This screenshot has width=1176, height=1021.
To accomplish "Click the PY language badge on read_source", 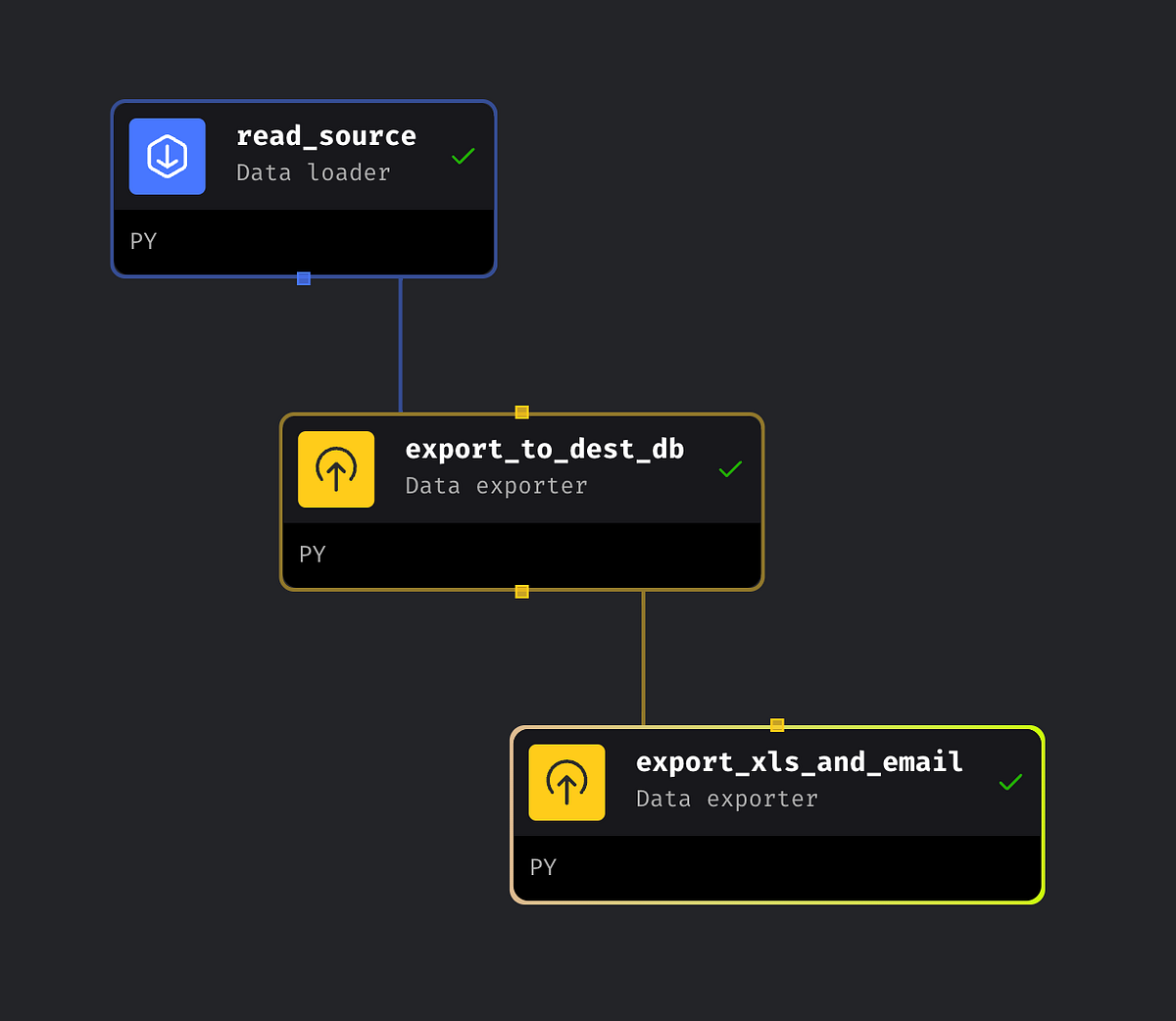I will tap(143, 241).
